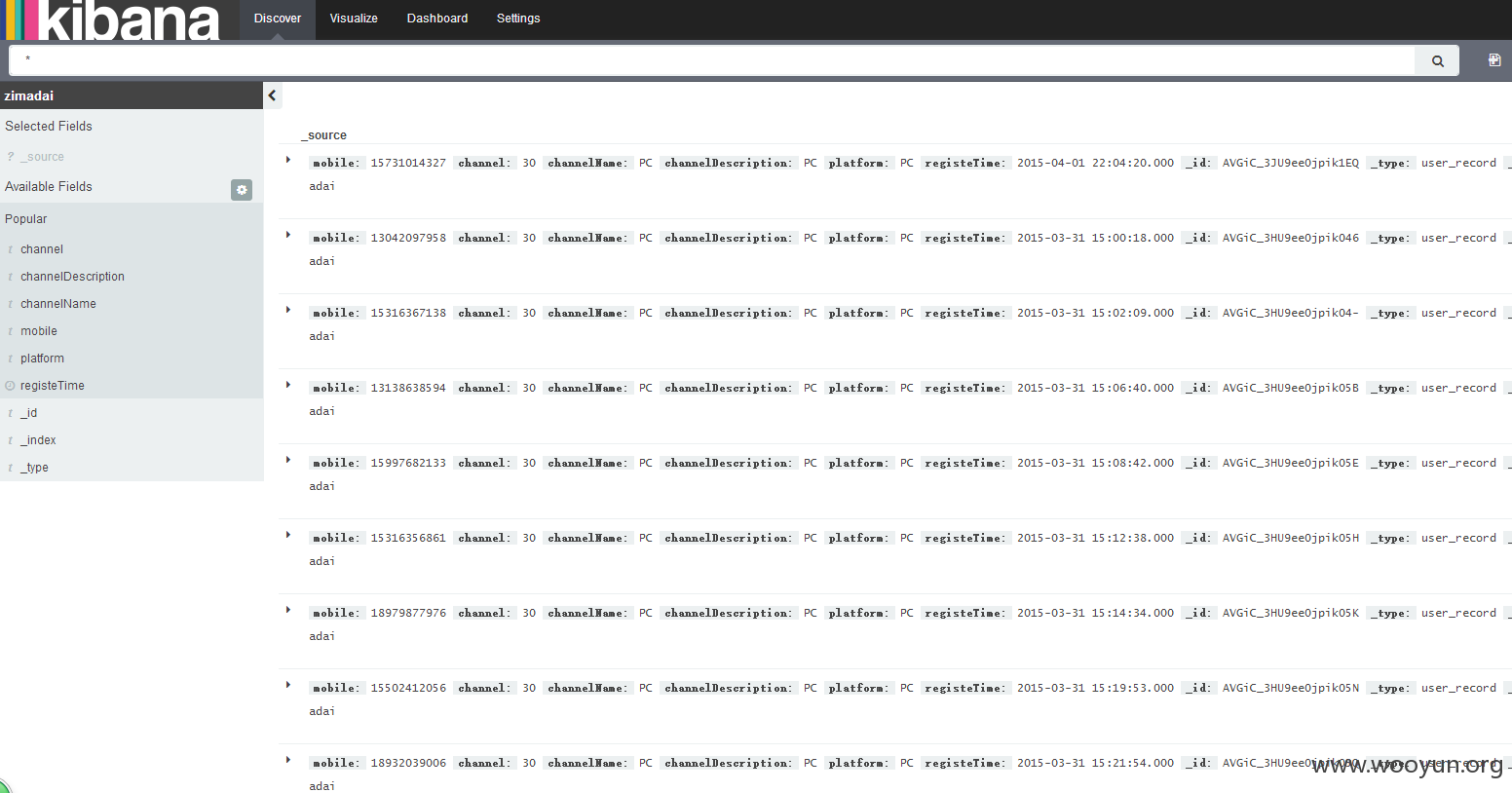The image size is (1512, 793).
Task: Open the Settings tab
Action: coord(518,19)
